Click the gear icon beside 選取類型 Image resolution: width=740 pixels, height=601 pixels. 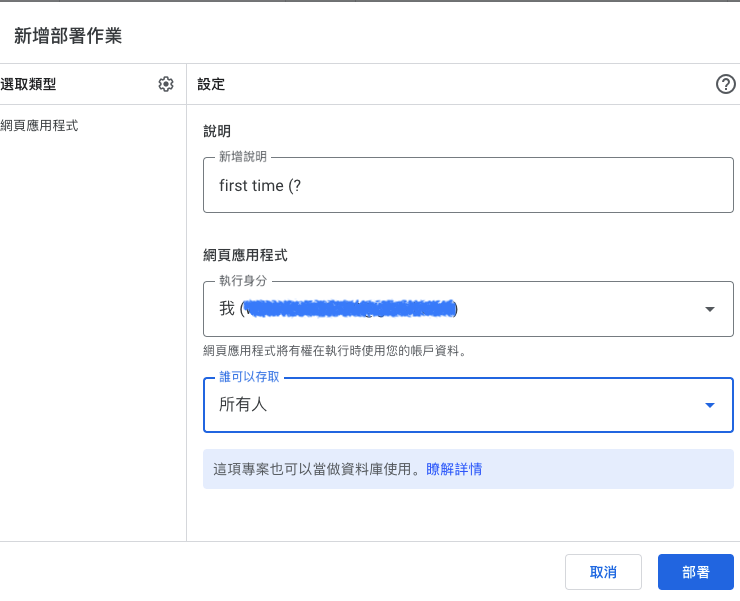tap(166, 85)
